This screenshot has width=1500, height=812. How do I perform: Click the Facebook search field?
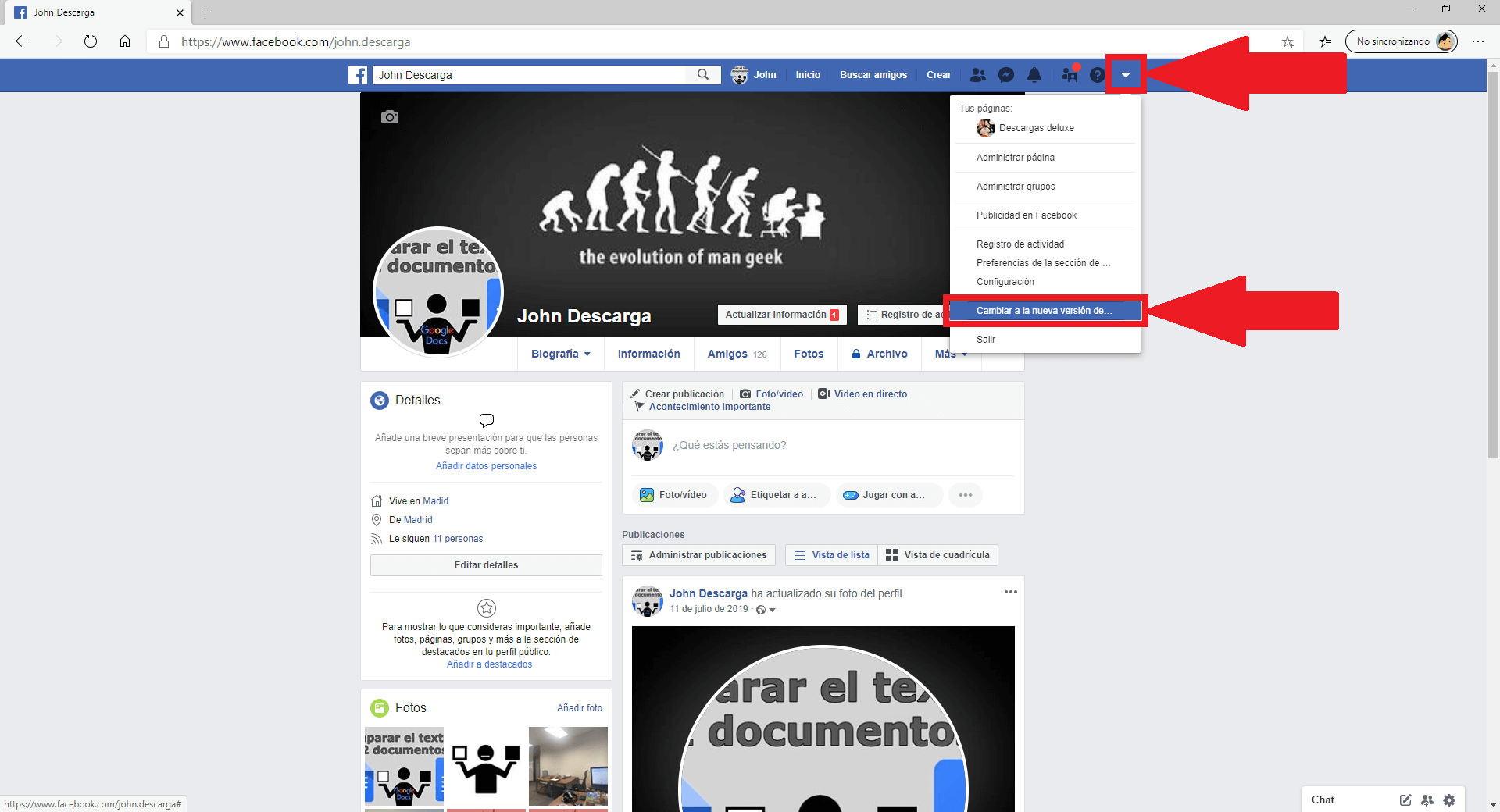530,75
